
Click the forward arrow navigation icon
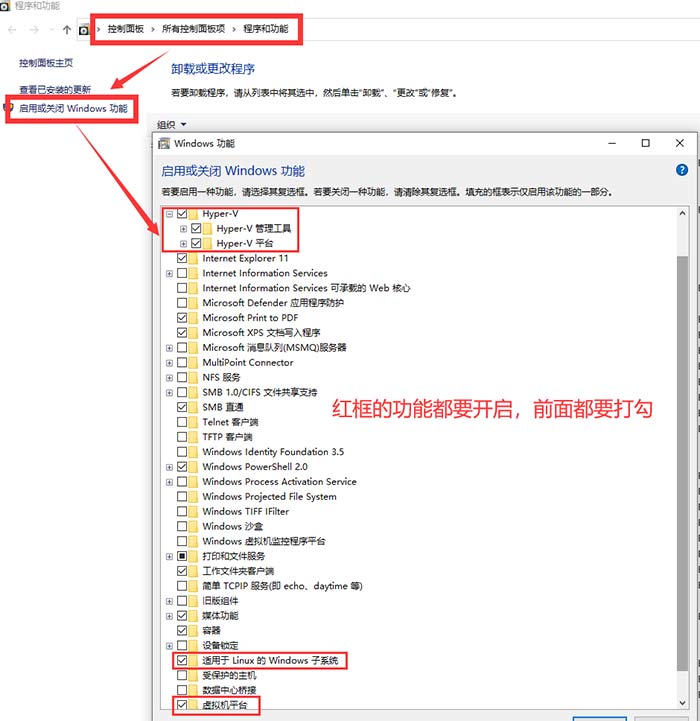tap(34, 30)
